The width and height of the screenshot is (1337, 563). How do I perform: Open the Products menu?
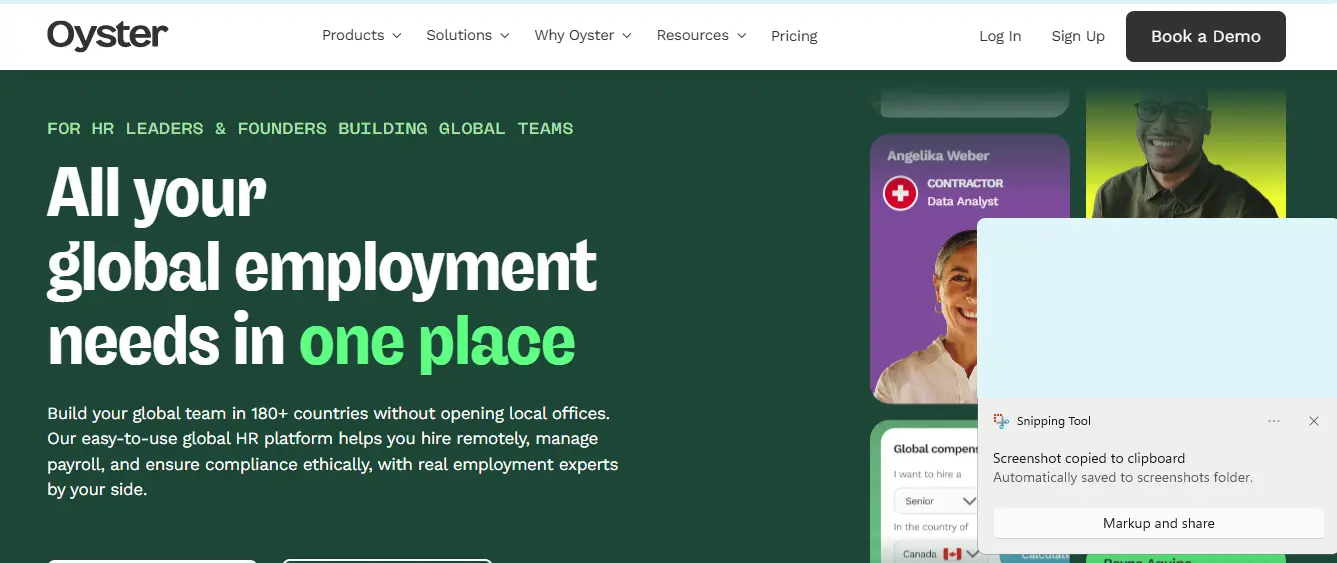coord(361,35)
